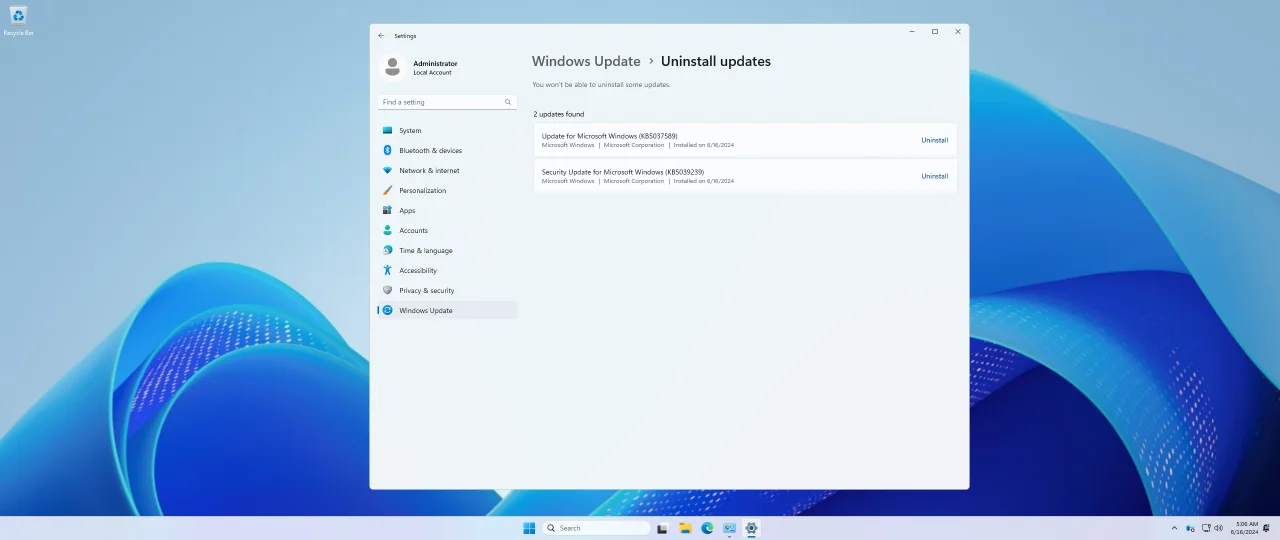
Task: Click the Personalization paintbrush icon
Action: (x=387, y=190)
